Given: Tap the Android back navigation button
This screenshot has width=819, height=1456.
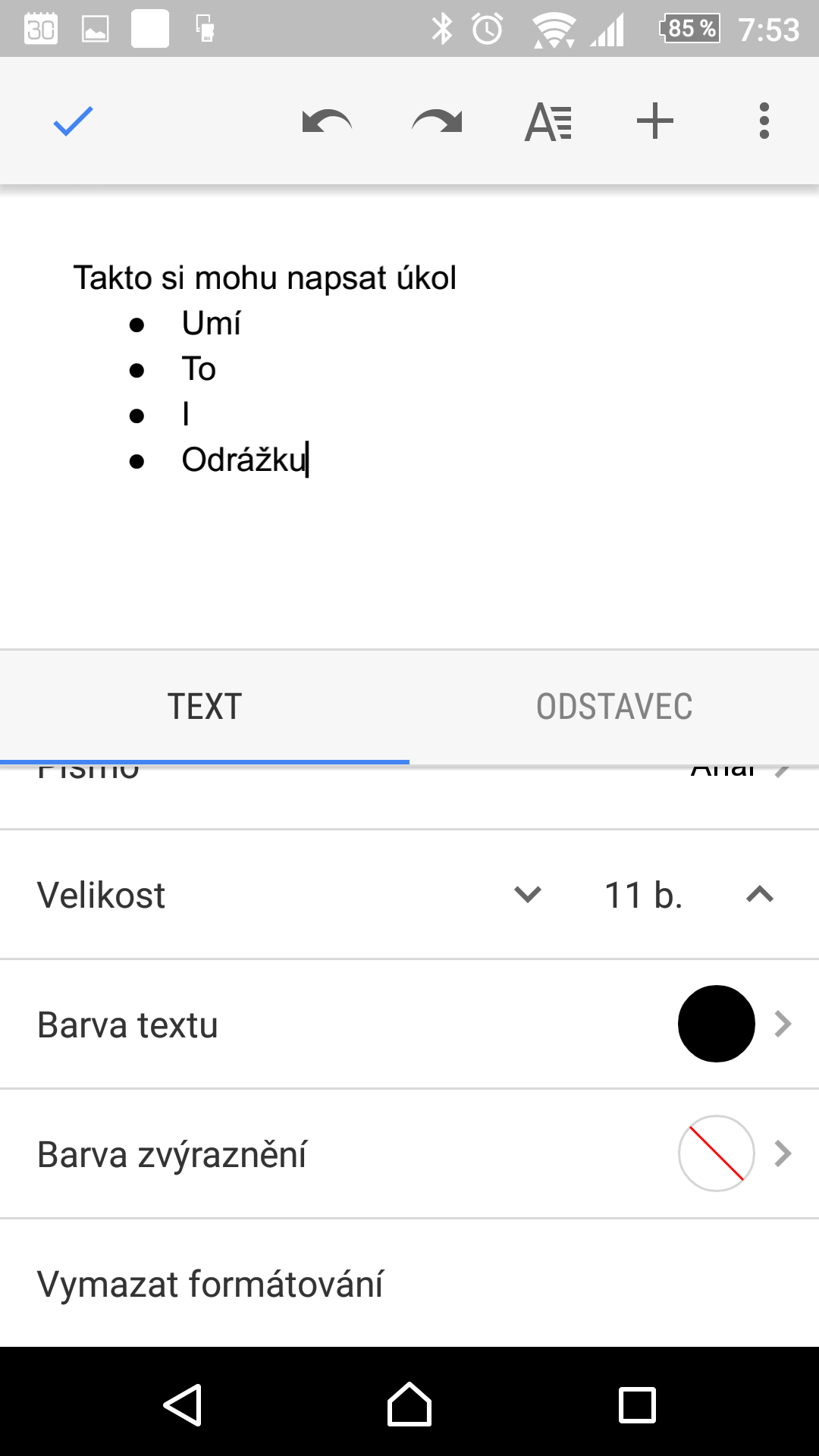Looking at the screenshot, I should (x=183, y=1405).
